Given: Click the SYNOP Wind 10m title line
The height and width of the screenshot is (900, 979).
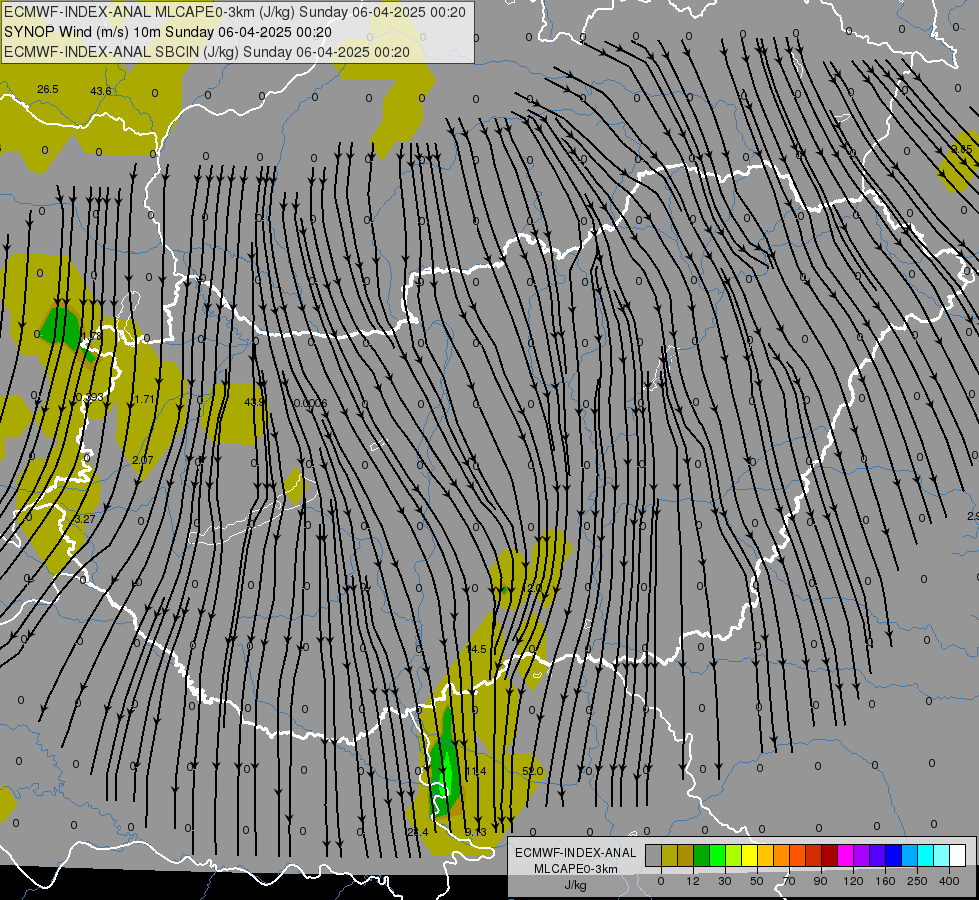Looking at the screenshot, I should 168,32.
